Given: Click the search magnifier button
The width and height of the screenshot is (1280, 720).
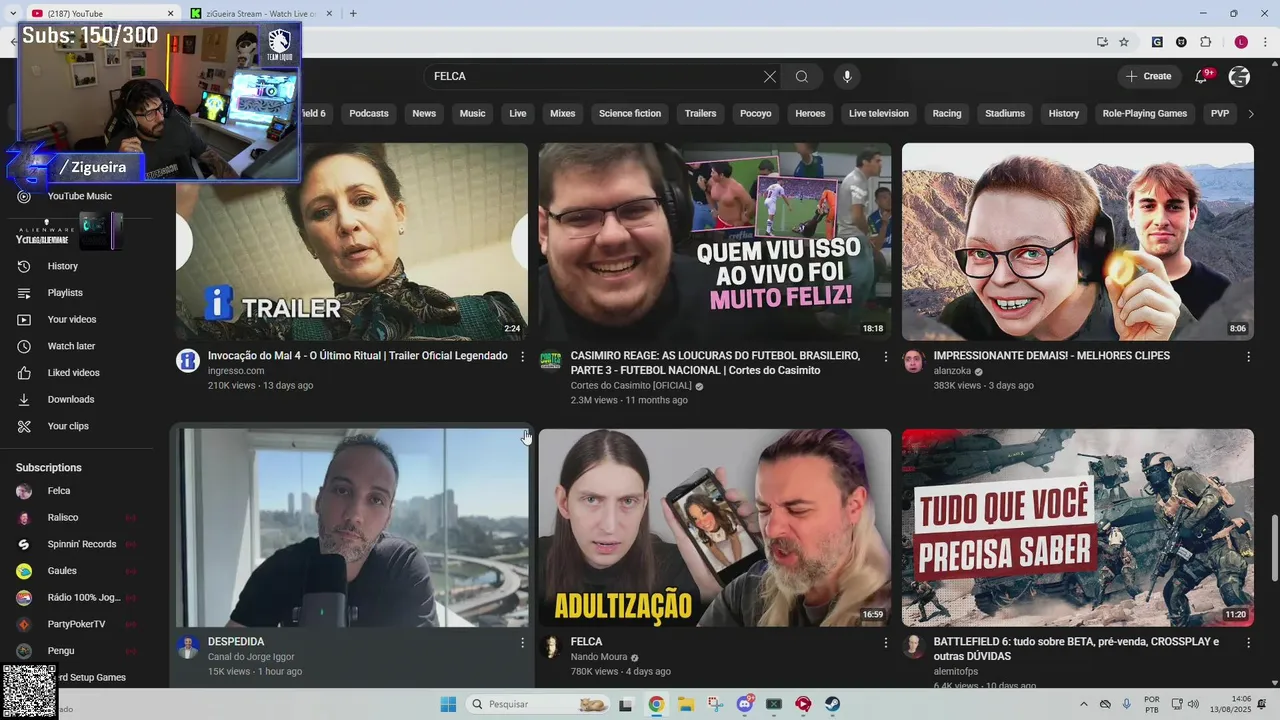Looking at the screenshot, I should [802, 77].
